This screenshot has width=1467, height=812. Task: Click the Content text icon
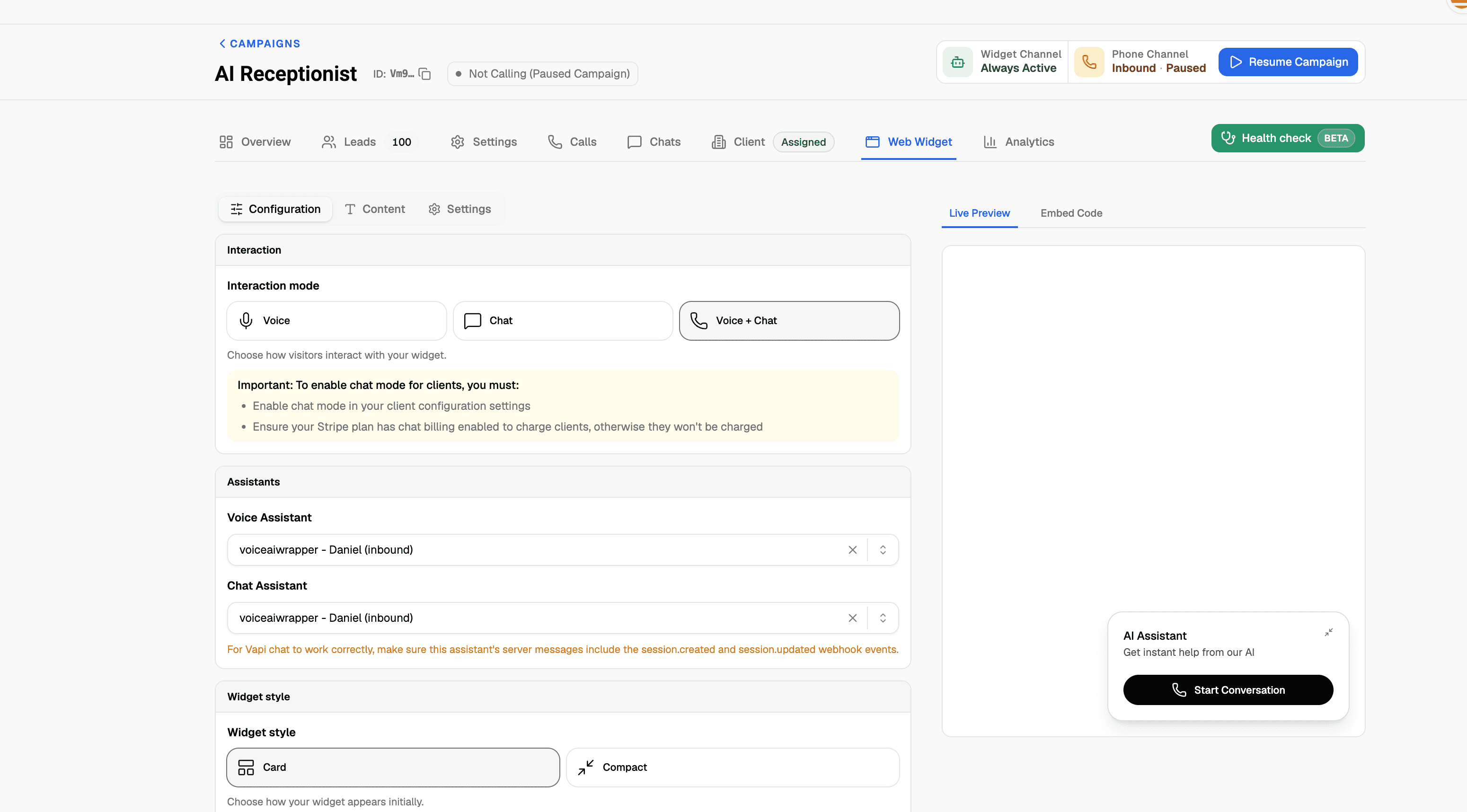point(350,209)
